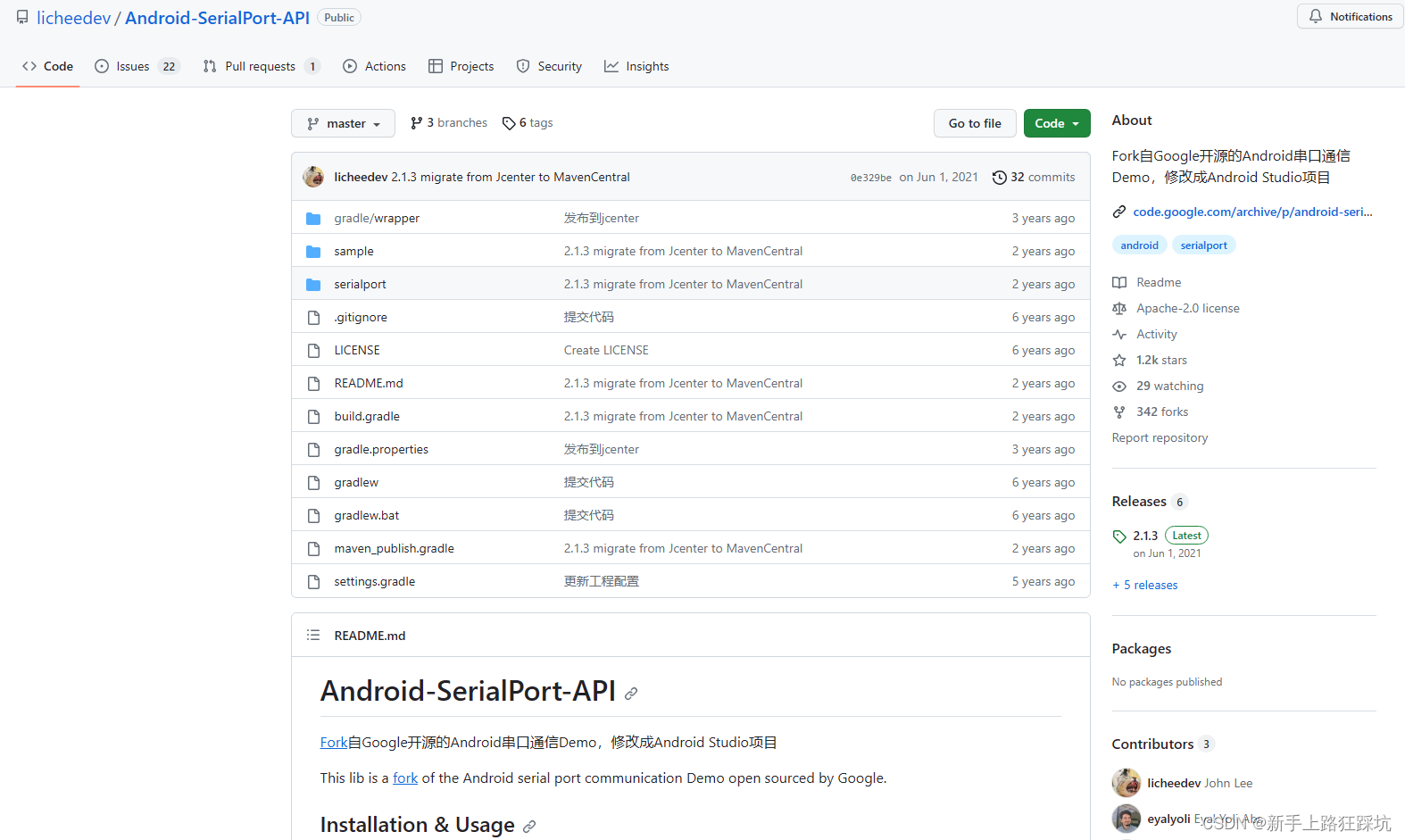Click the Notifications bell button
The width and height of the screenshot is (1405, 840).
[1350, 16]
